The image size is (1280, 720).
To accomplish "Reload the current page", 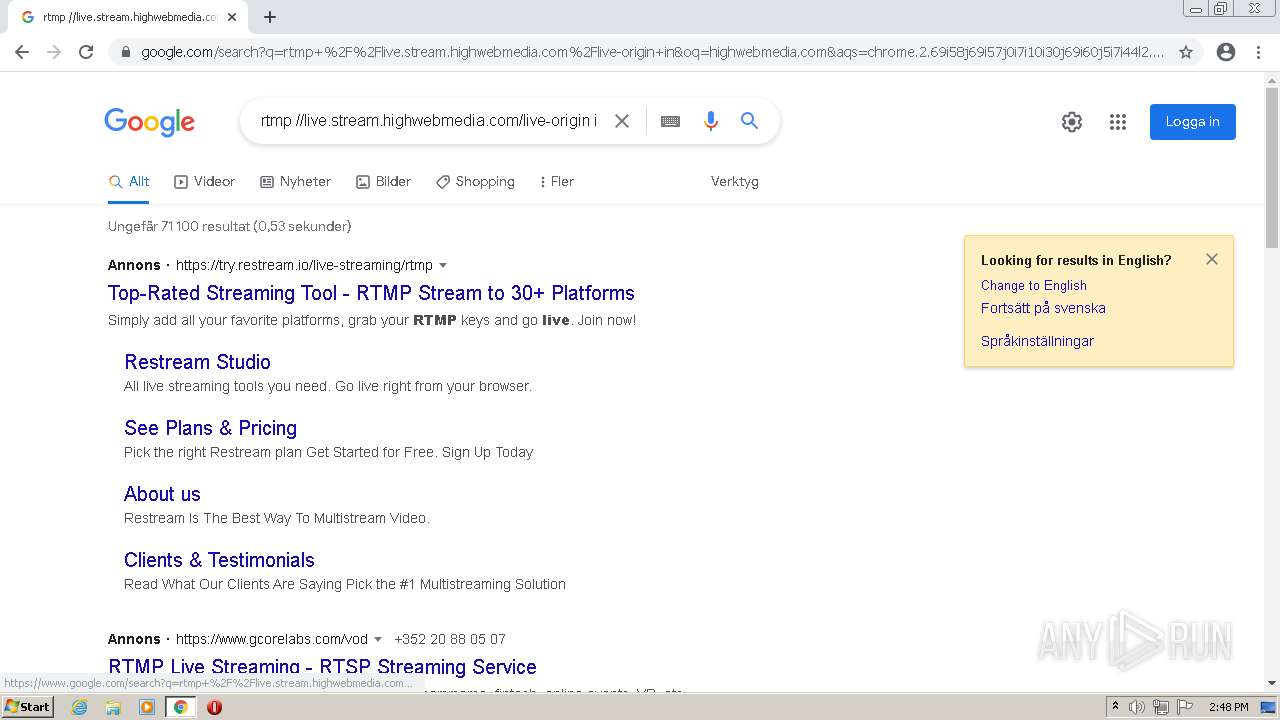I will [x=86, y=52].
